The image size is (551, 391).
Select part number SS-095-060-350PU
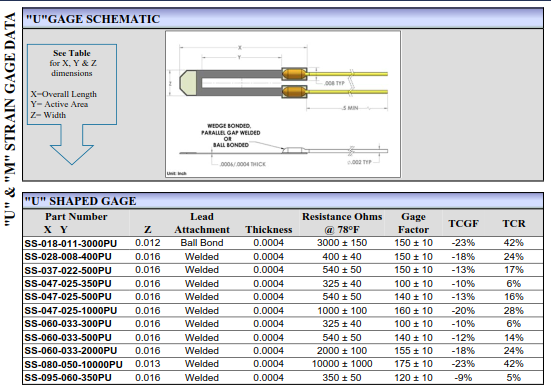68,378
